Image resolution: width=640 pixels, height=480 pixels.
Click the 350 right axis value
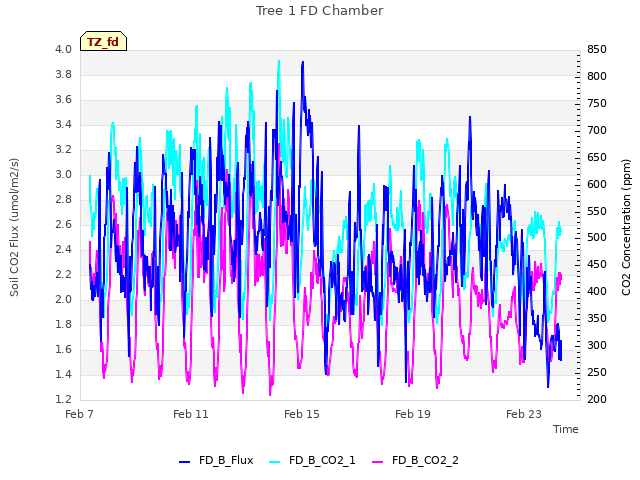(x=597, y=318)
